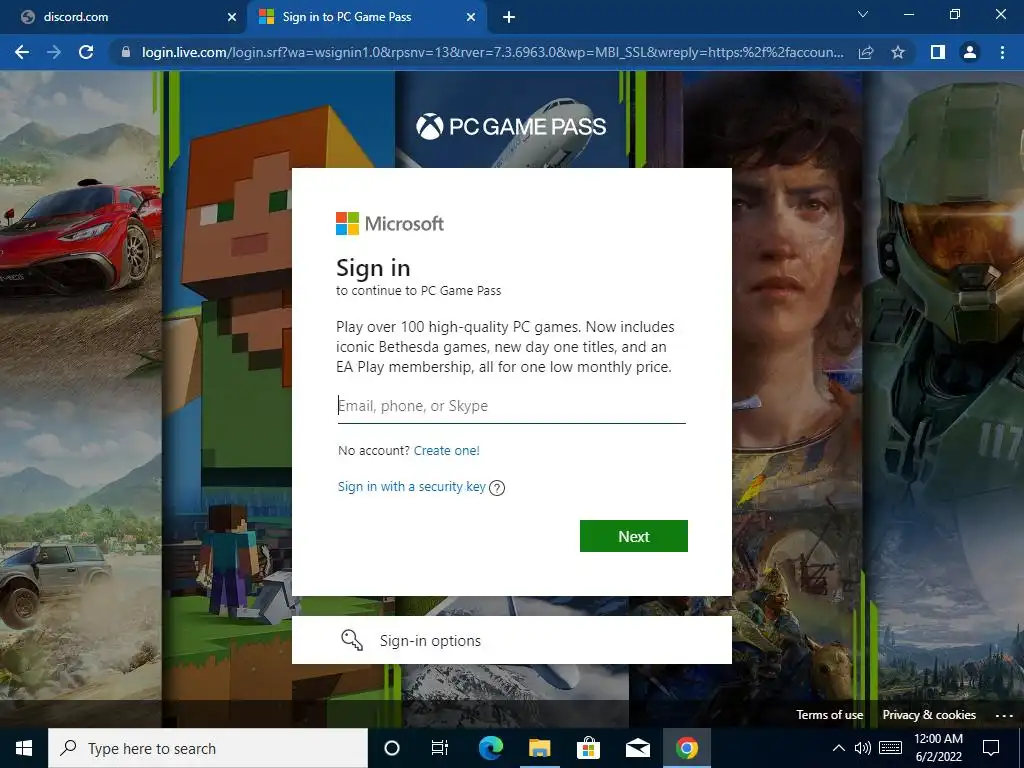Open Sign-in options
Screen dimensions: 1024x768
(511, 640)
